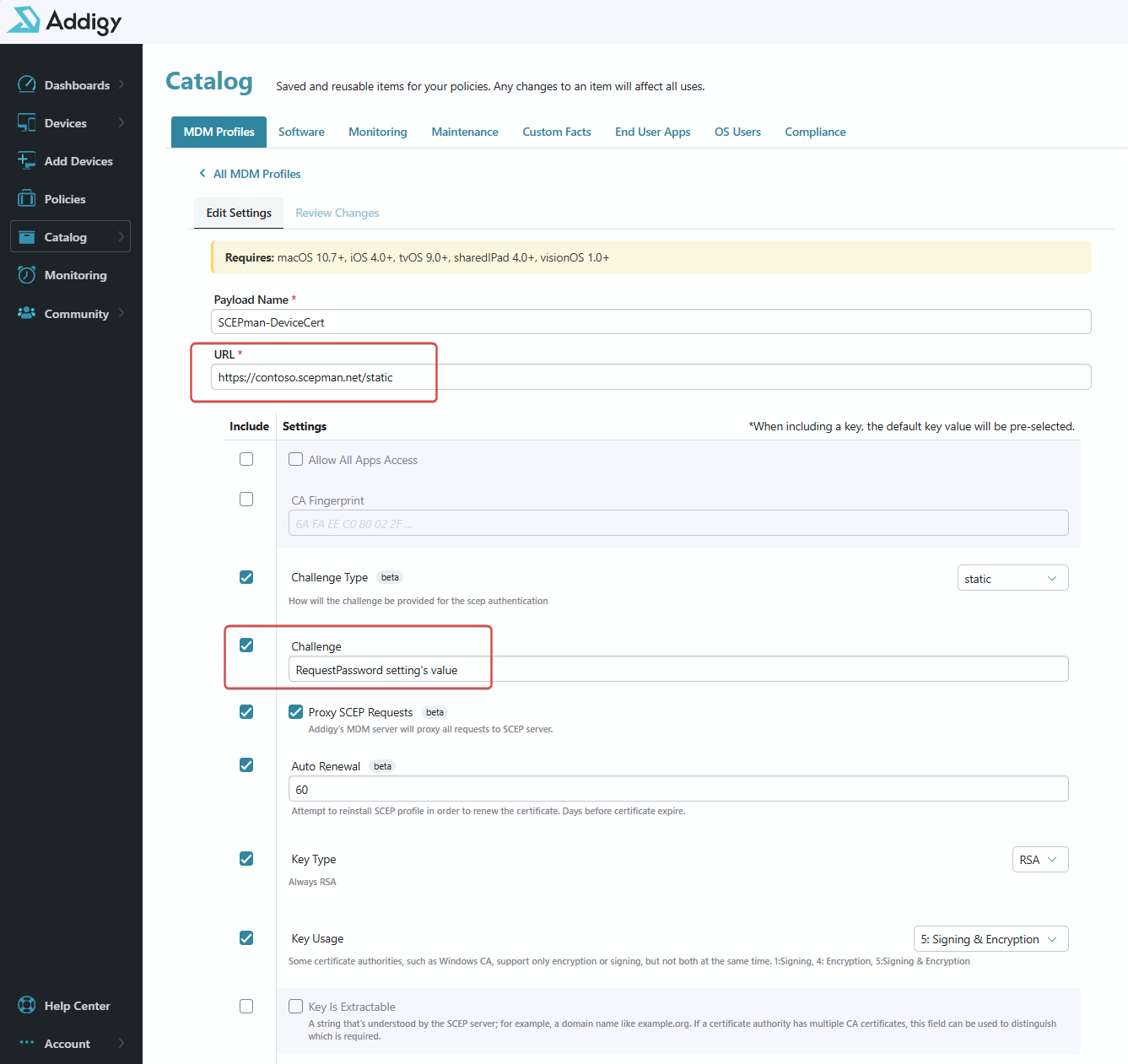Open Policies using its sidebar icon

tap(27, 199)
